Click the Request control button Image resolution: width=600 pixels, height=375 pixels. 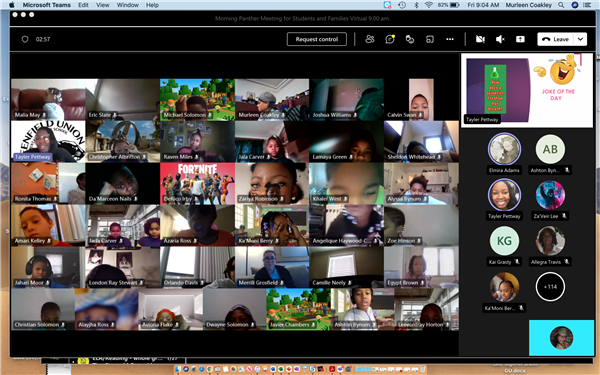(317, 39)
